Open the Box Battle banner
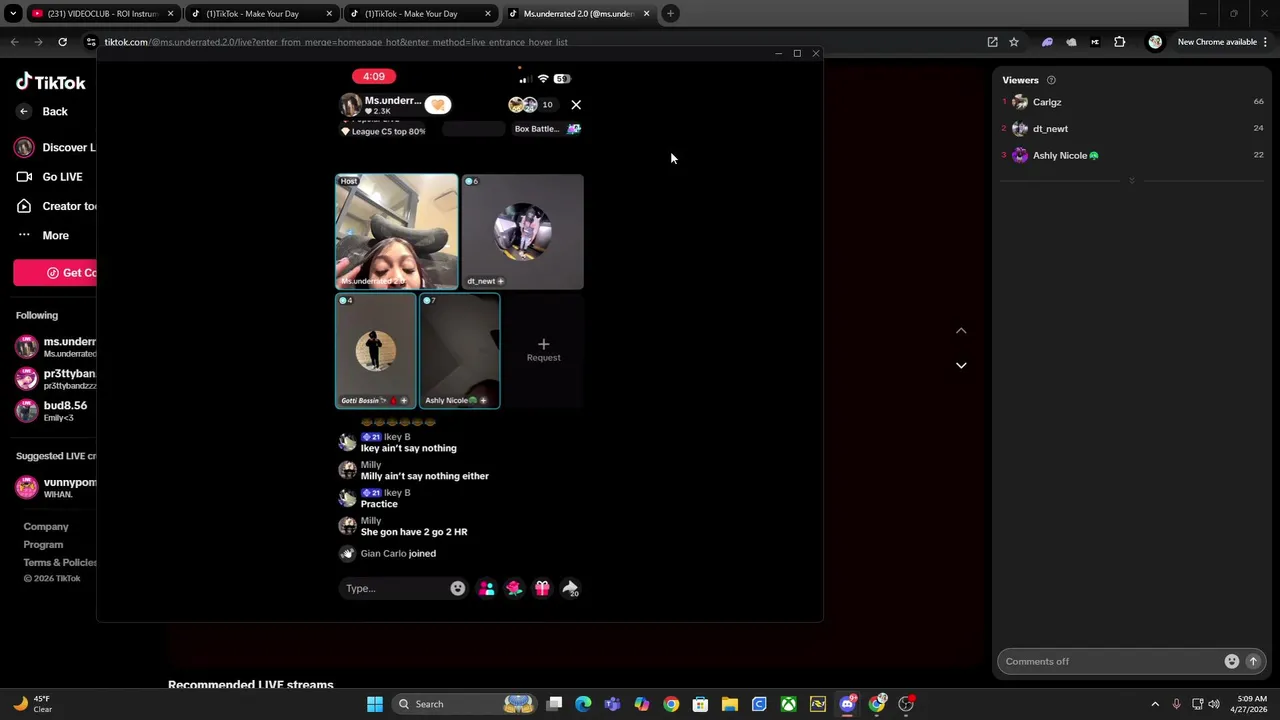The image size is (1280, 720). (546, 129)
